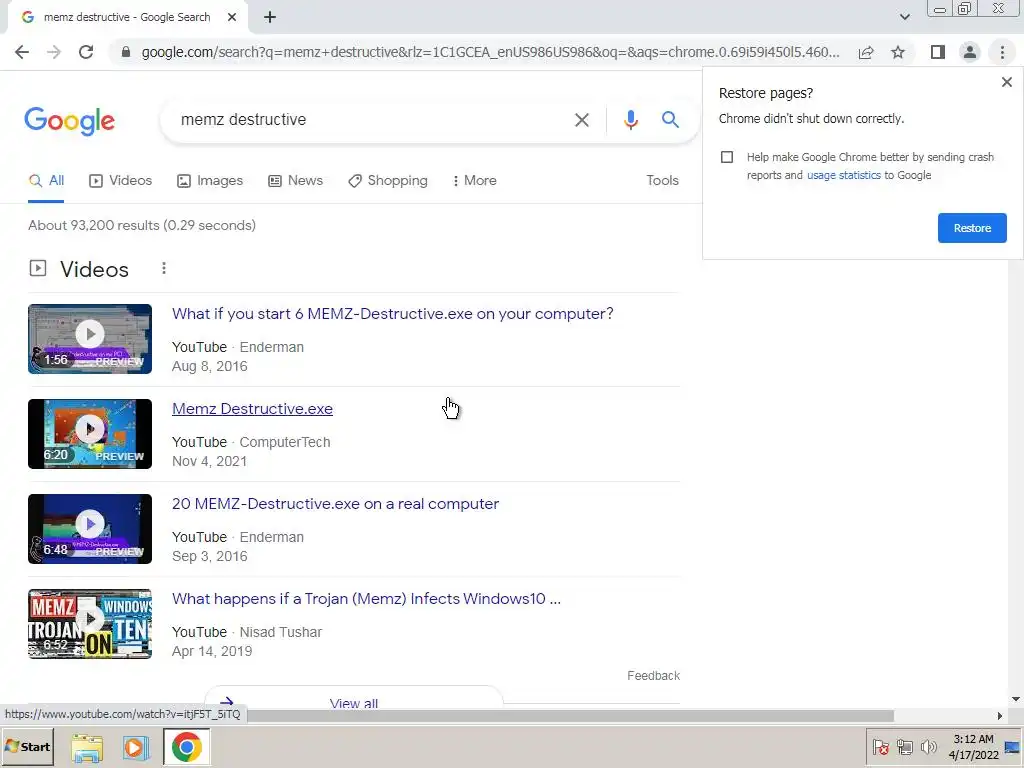The width and height of the screenshot is (1024, 768).
Task: Start voice search with microphone icon
Action: pos(630,120)
